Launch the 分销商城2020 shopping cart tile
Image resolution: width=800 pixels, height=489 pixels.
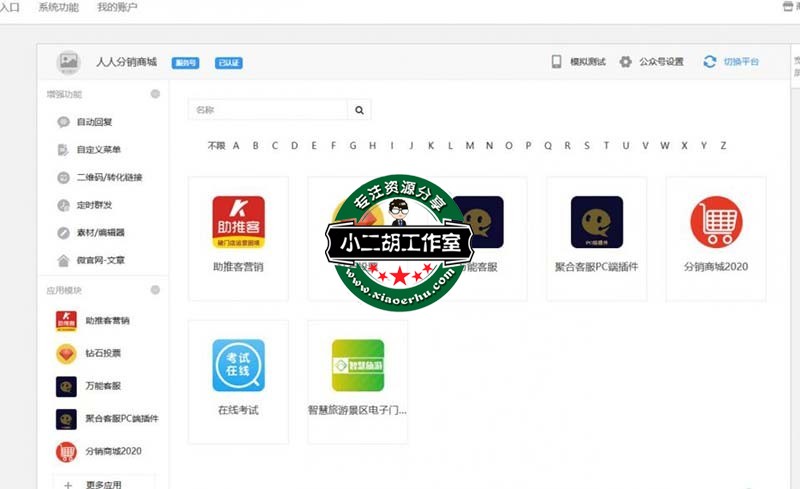(716, 222)
